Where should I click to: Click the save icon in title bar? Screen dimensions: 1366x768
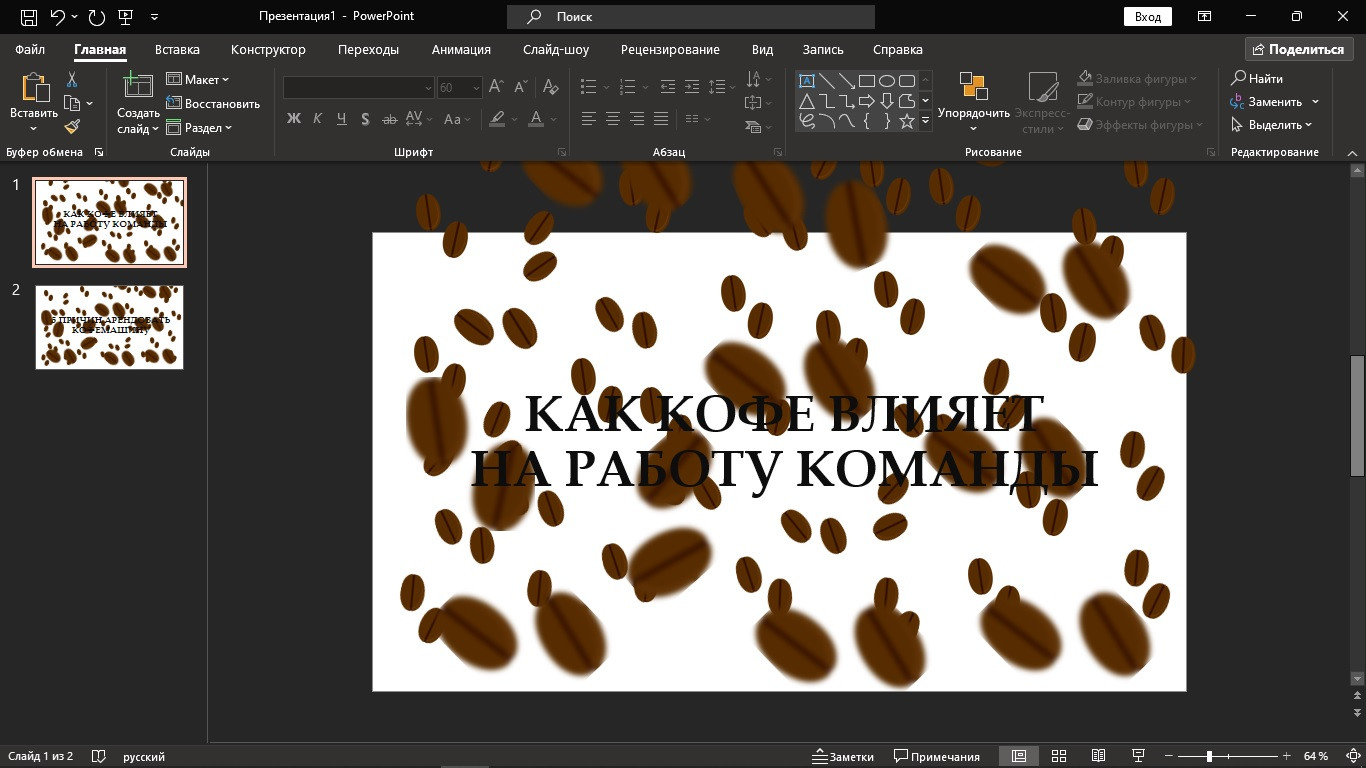pos(29,17)
